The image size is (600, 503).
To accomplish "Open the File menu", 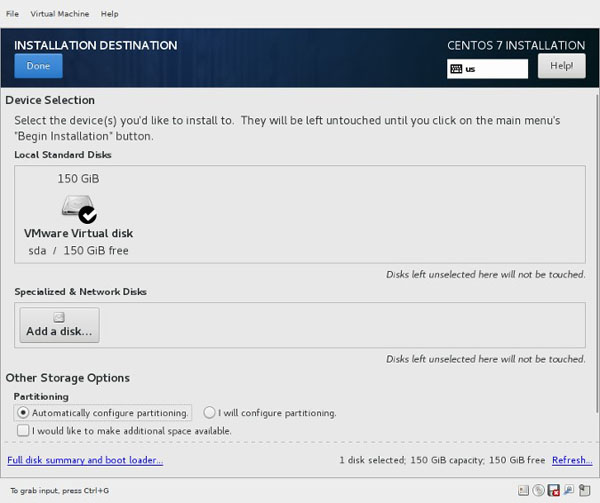I will (12, 14).
